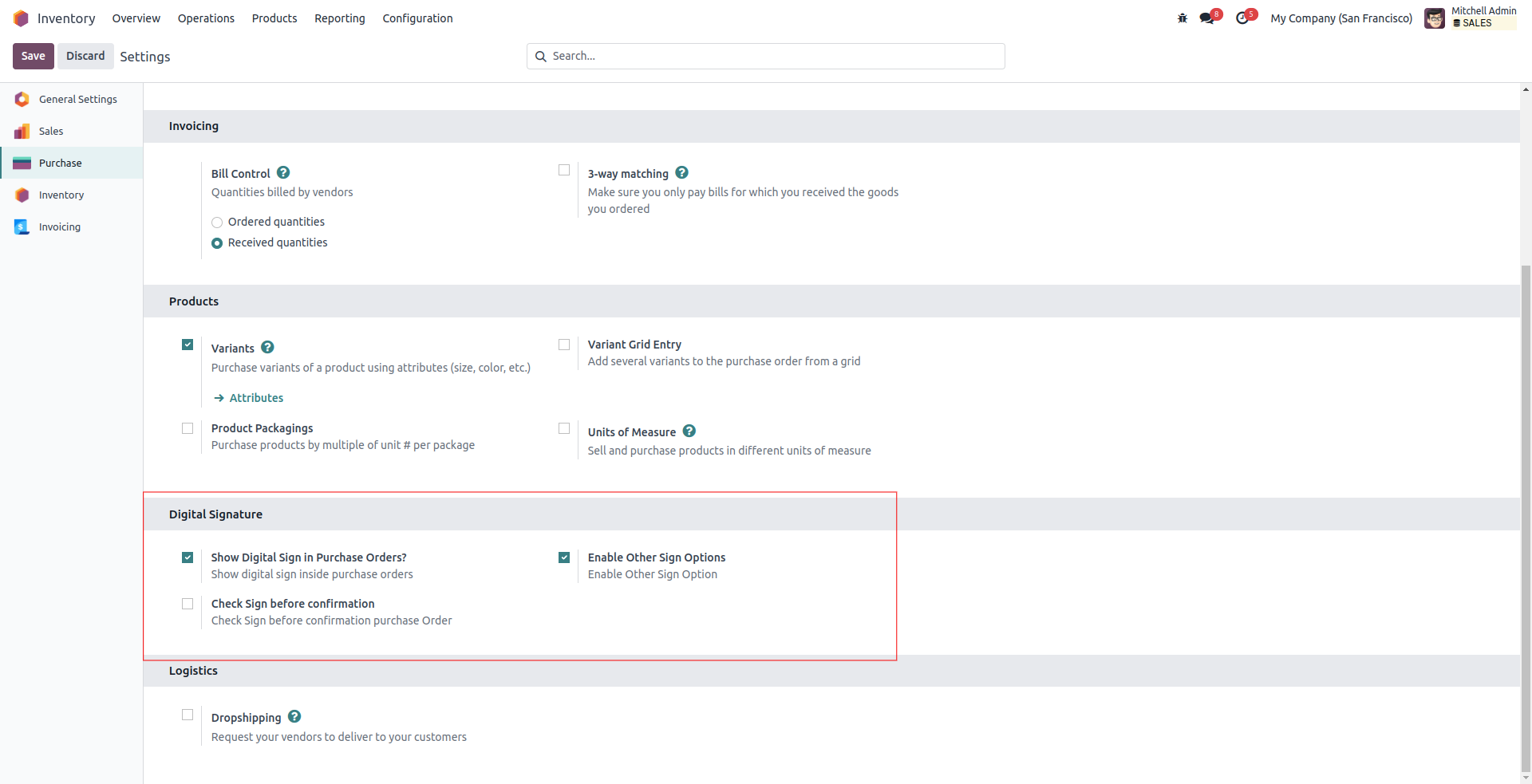1532x784 pixels.
Task: Click the Dropshipping help question icon
Action: pyautogui.click(x=294, y=717)
